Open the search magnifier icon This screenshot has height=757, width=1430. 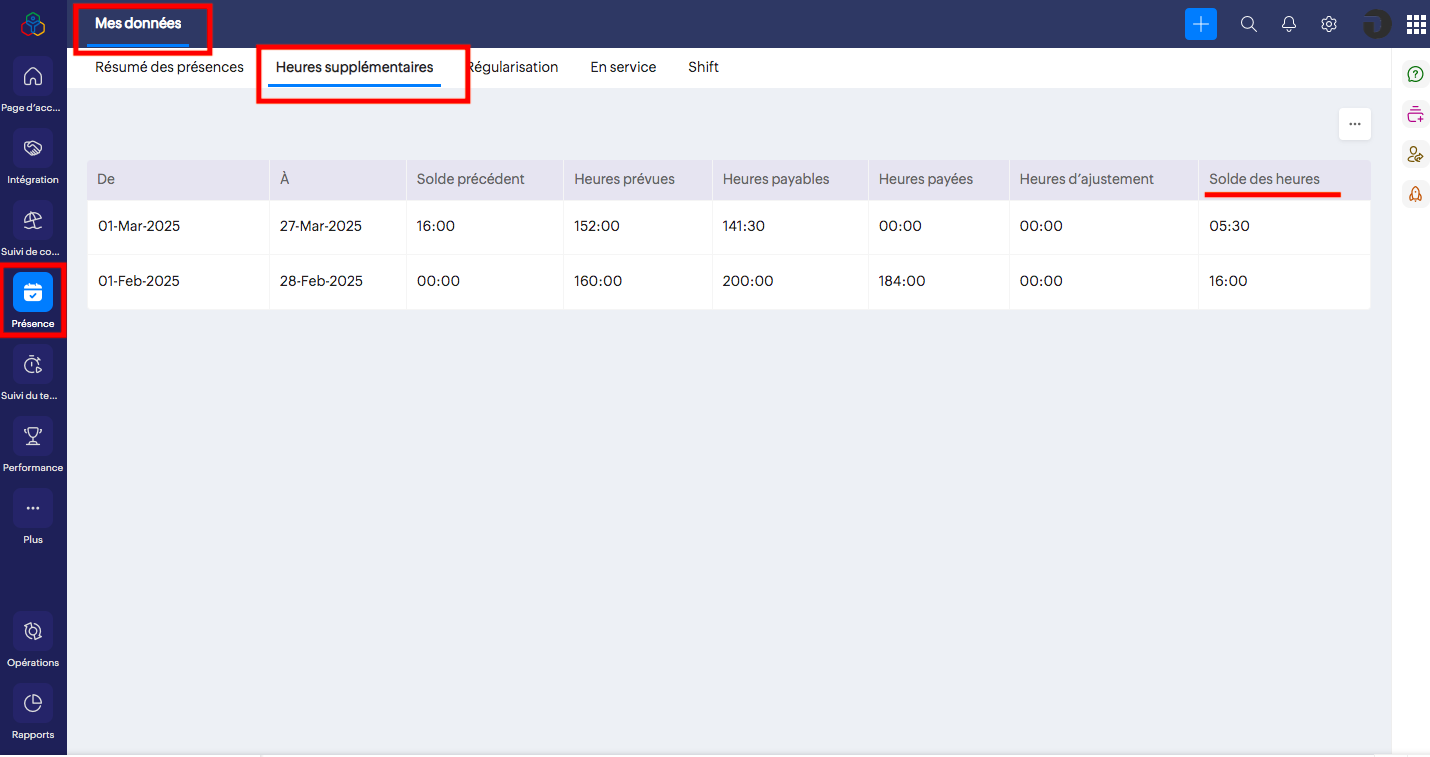tap(1248, 24)
